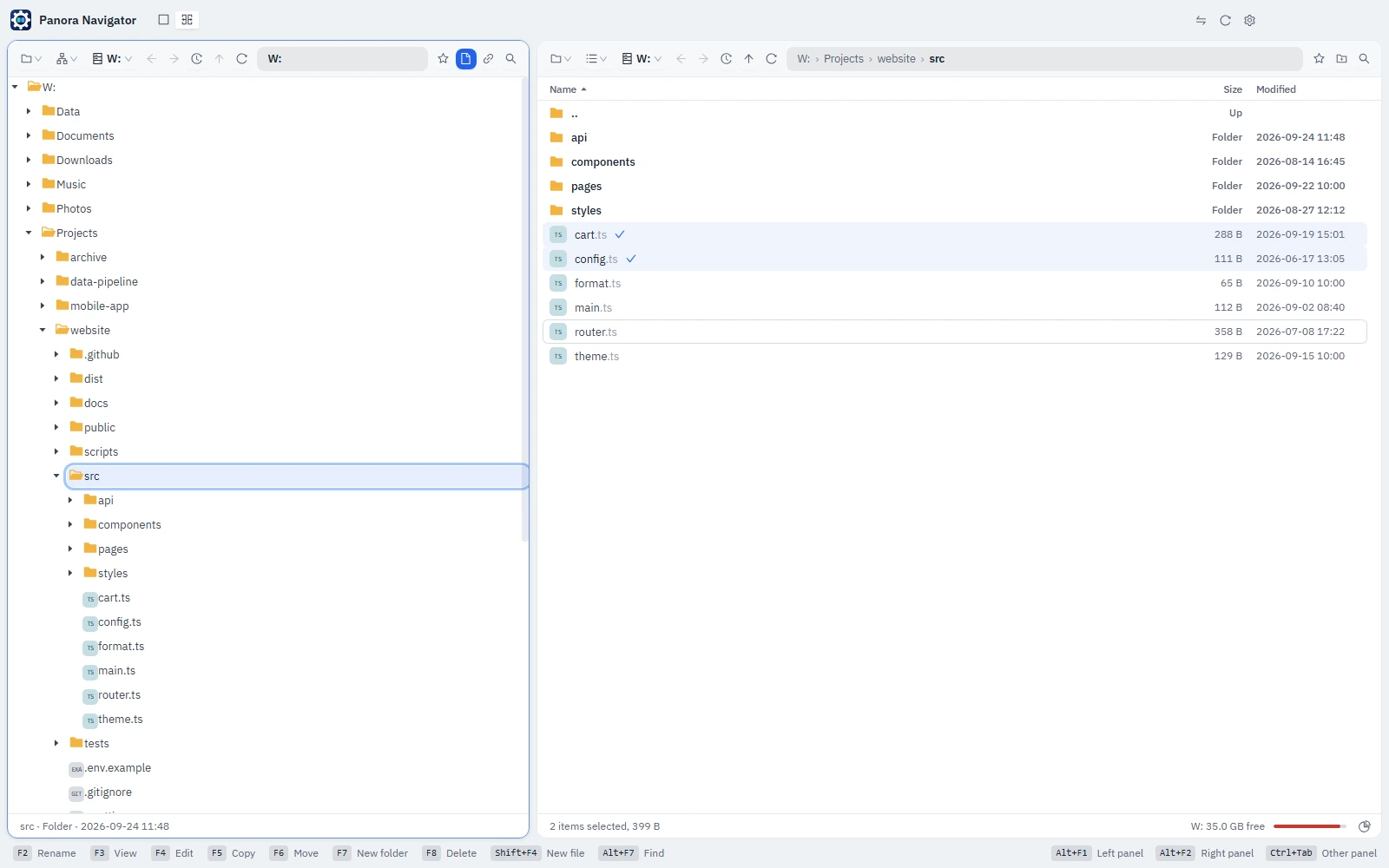Viewport: 1389px width, 868px height.
Task: Collapse the Projects tree node
Action: (29, 233)
